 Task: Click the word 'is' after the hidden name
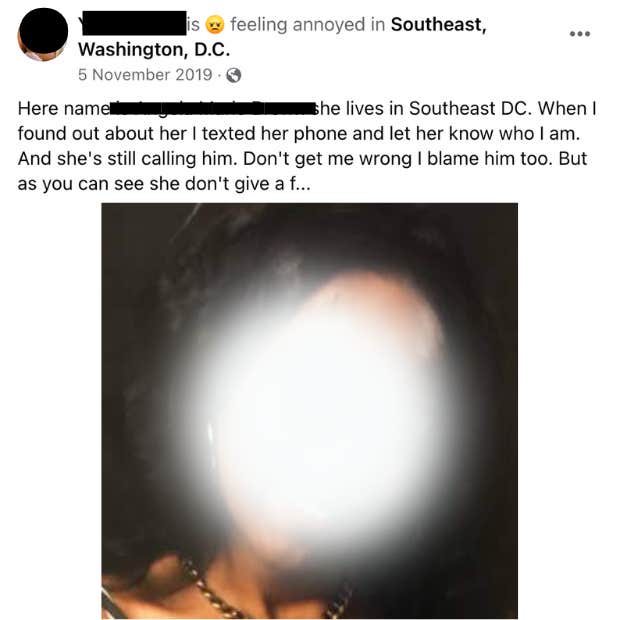(x=193, y=25)
